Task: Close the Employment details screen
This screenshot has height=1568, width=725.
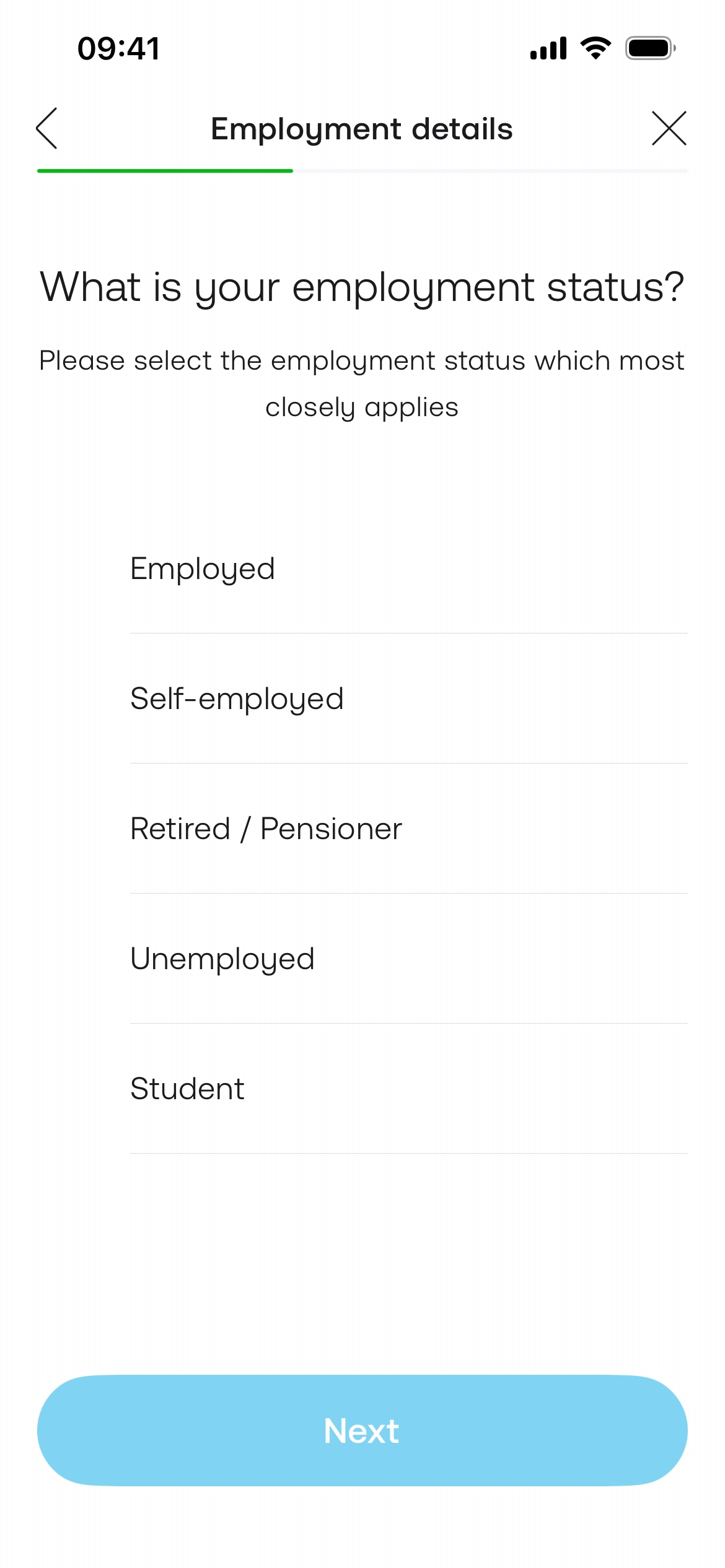Action: [669, 128]
